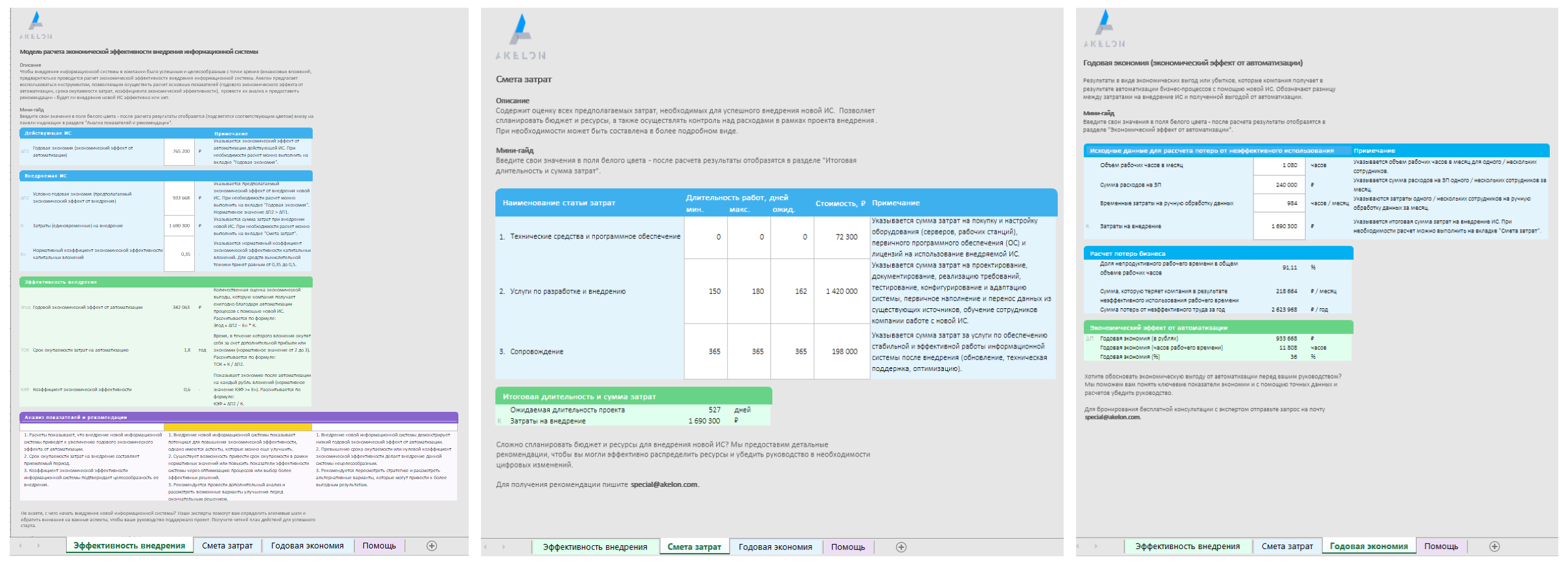Select the 1 420 000 cost cell
1568x564 pixels.
tap(842, 291)
